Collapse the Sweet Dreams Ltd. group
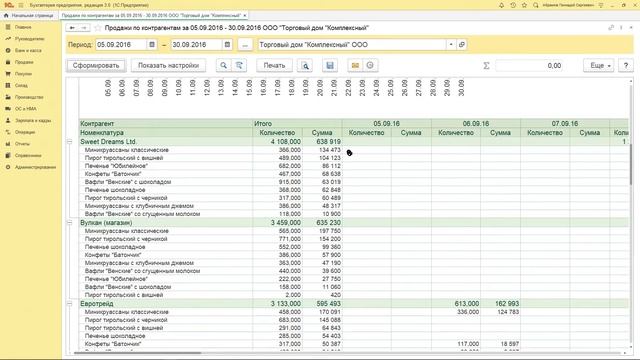640x360 pixels. coord(69,142)
